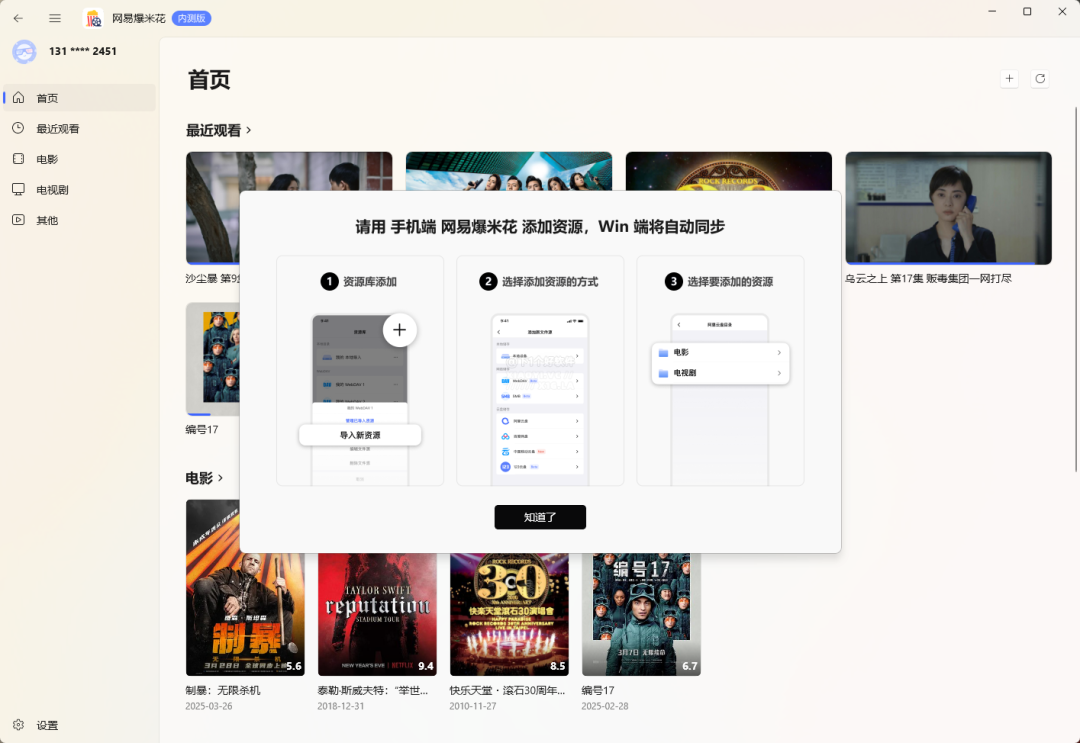Click the 5.6 rating on 制暴 poster
The image size is (1080, 743).
click(294, 666)
